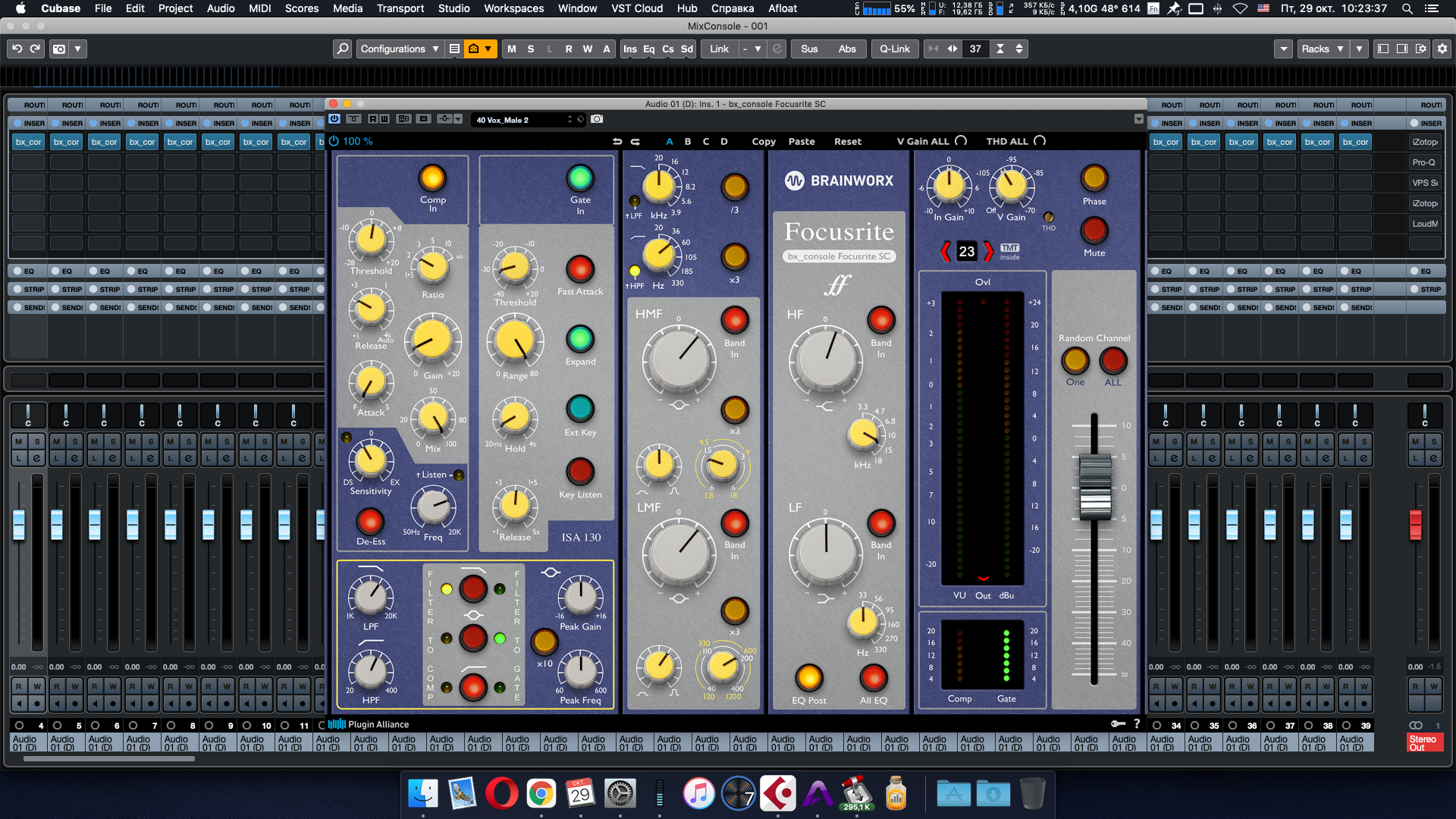Open the Configurations dropdown
The width and height of the screenshot is (1456, 819).
click(x=399, y=49)
